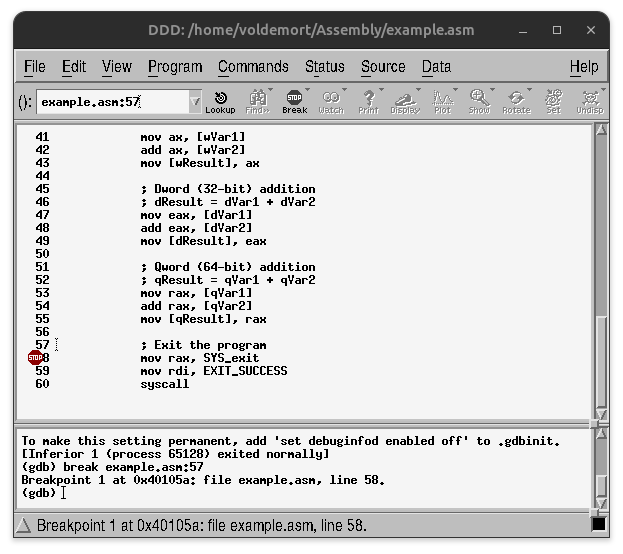
Task: Click line 43 'mov [wResult], ax'
Action: point(200,163)
